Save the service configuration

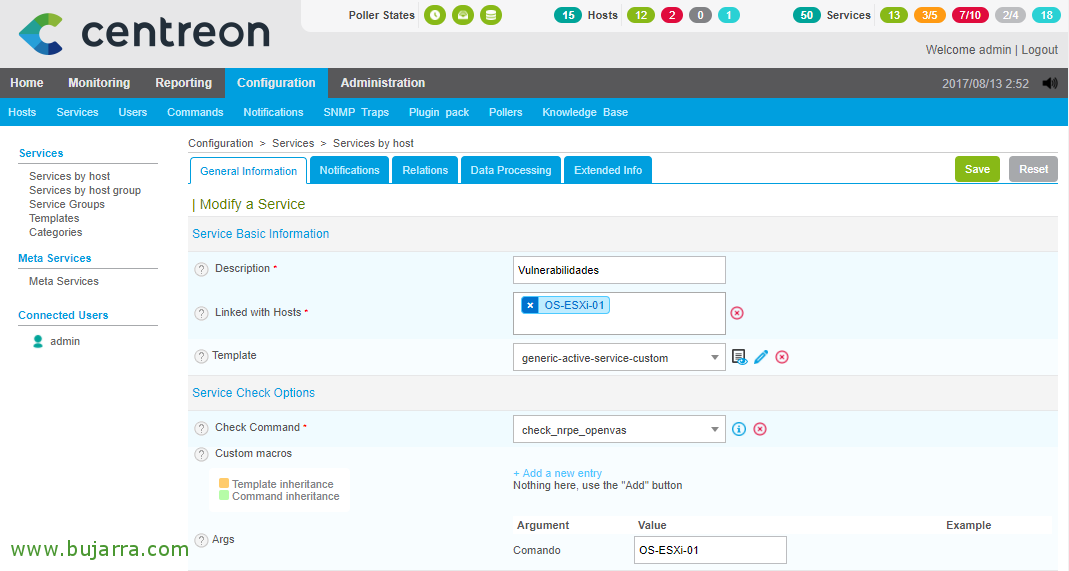click(977, 169)
